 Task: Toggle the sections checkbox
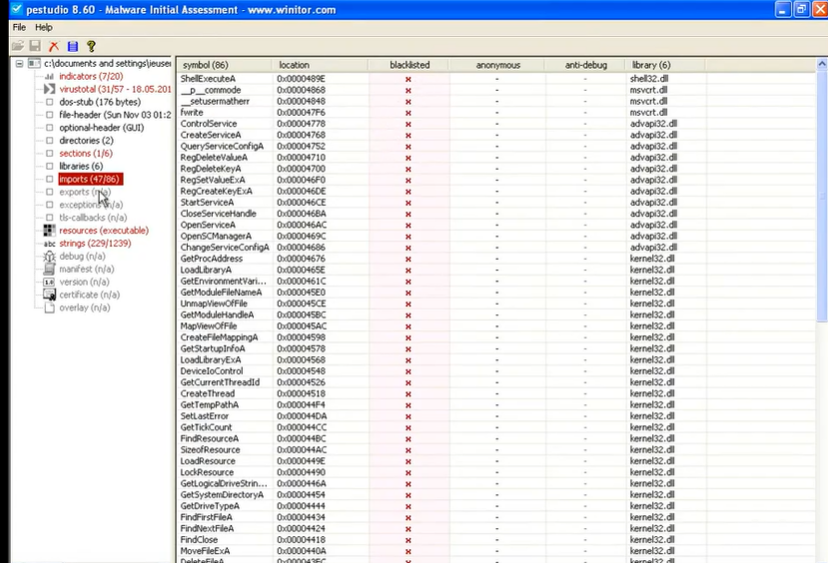coord(49,153)
